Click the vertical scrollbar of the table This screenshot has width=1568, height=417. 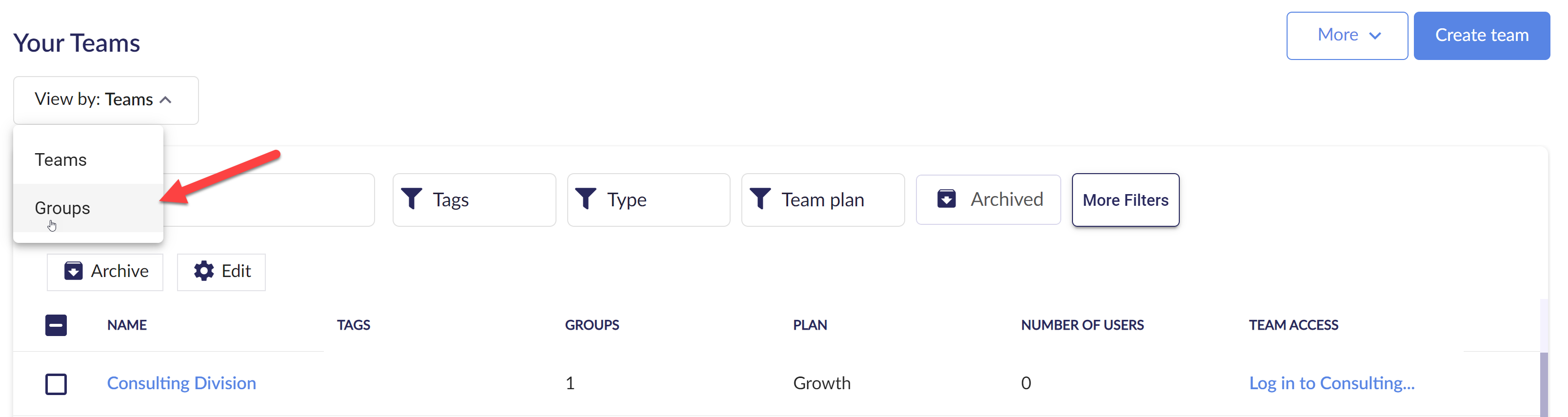(1544, 383)
